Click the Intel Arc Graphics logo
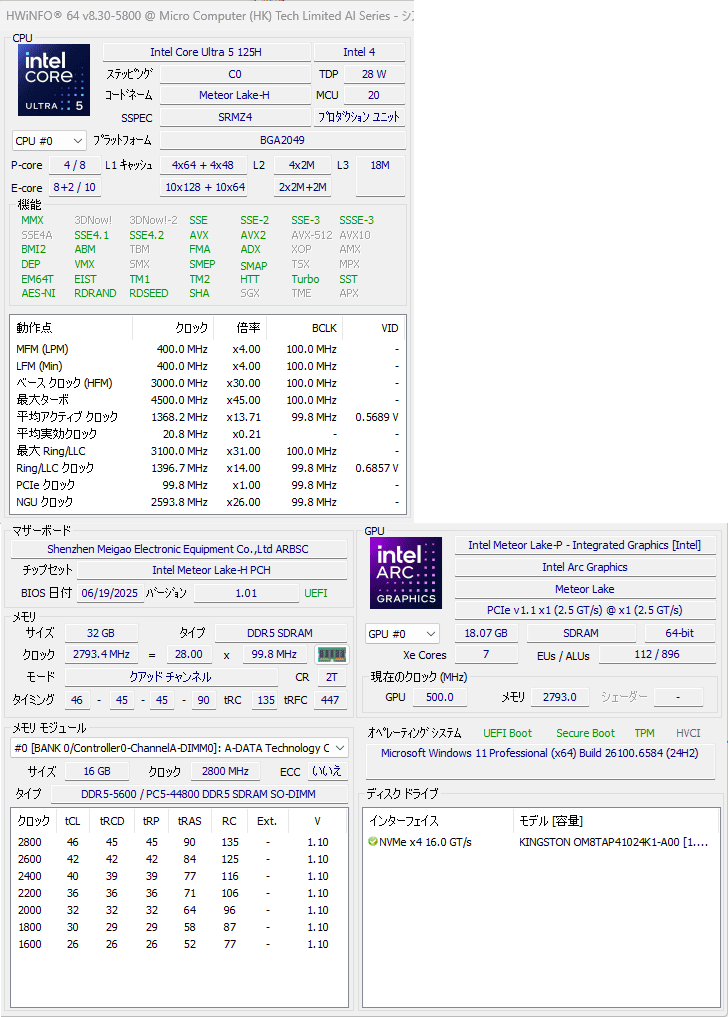 pos(405,573)
